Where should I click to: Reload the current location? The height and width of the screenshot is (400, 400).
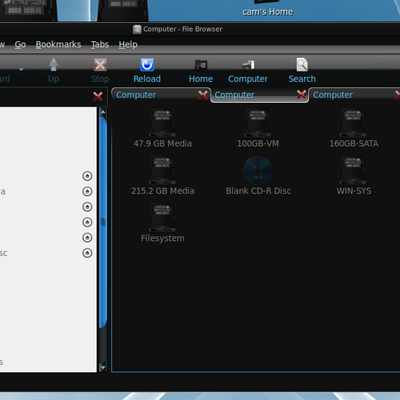147,70
